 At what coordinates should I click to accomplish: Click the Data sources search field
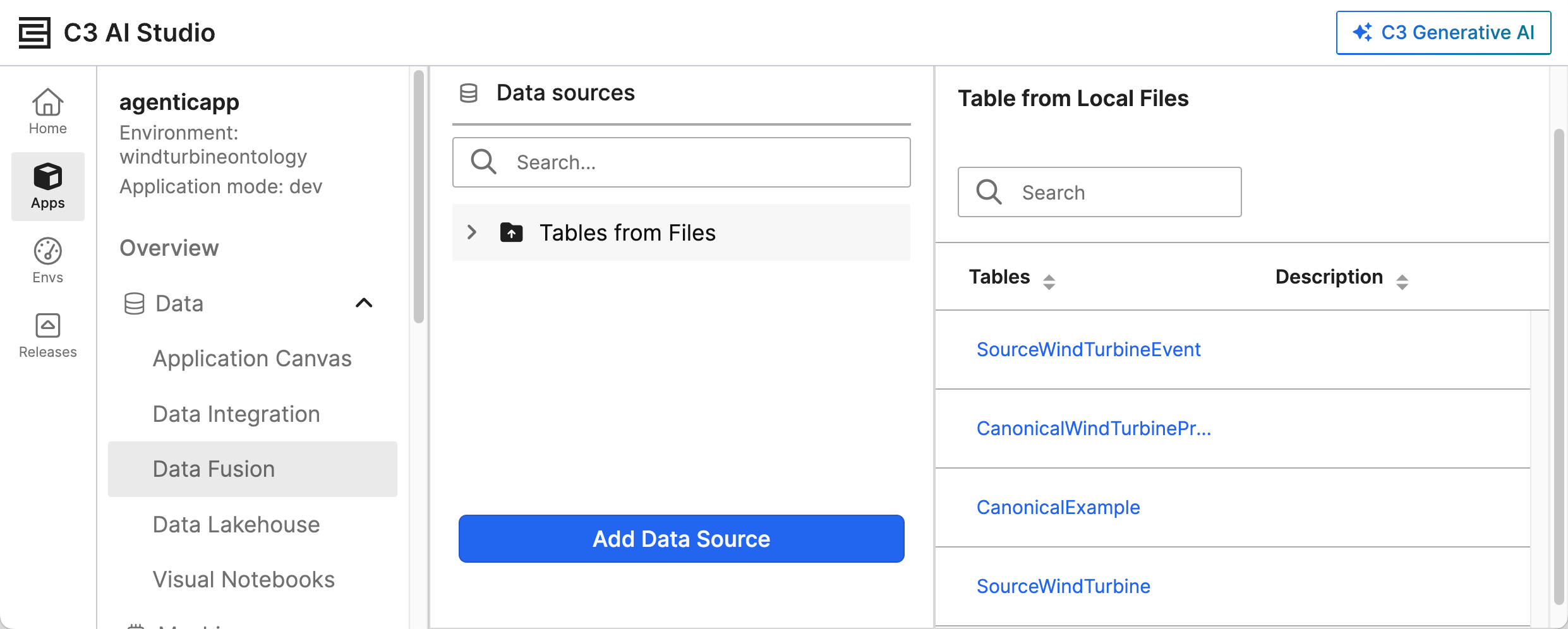[682, 163]
